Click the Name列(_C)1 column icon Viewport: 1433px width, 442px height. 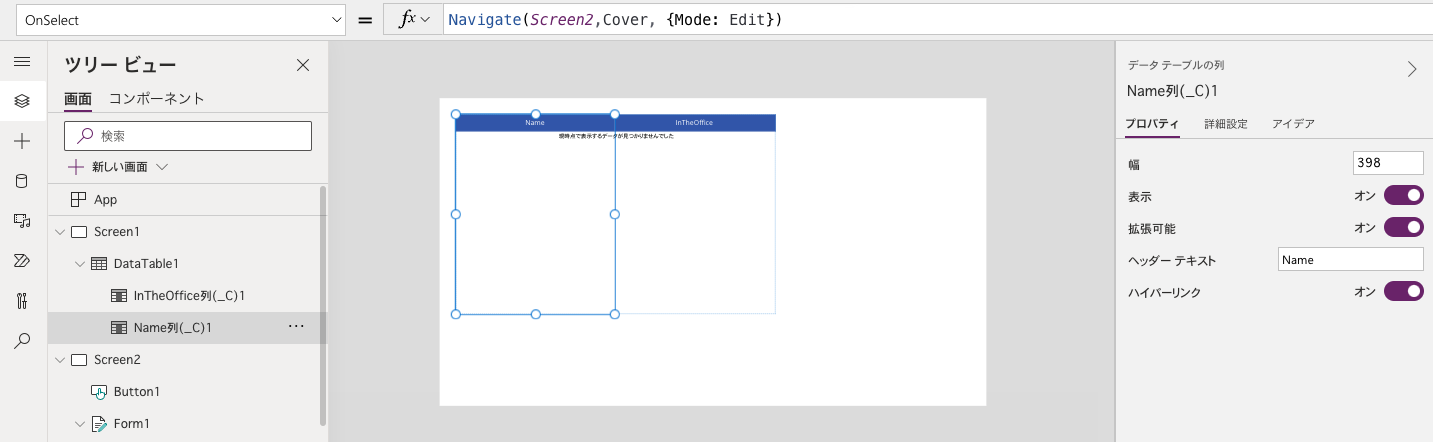(x=119, y=328)
